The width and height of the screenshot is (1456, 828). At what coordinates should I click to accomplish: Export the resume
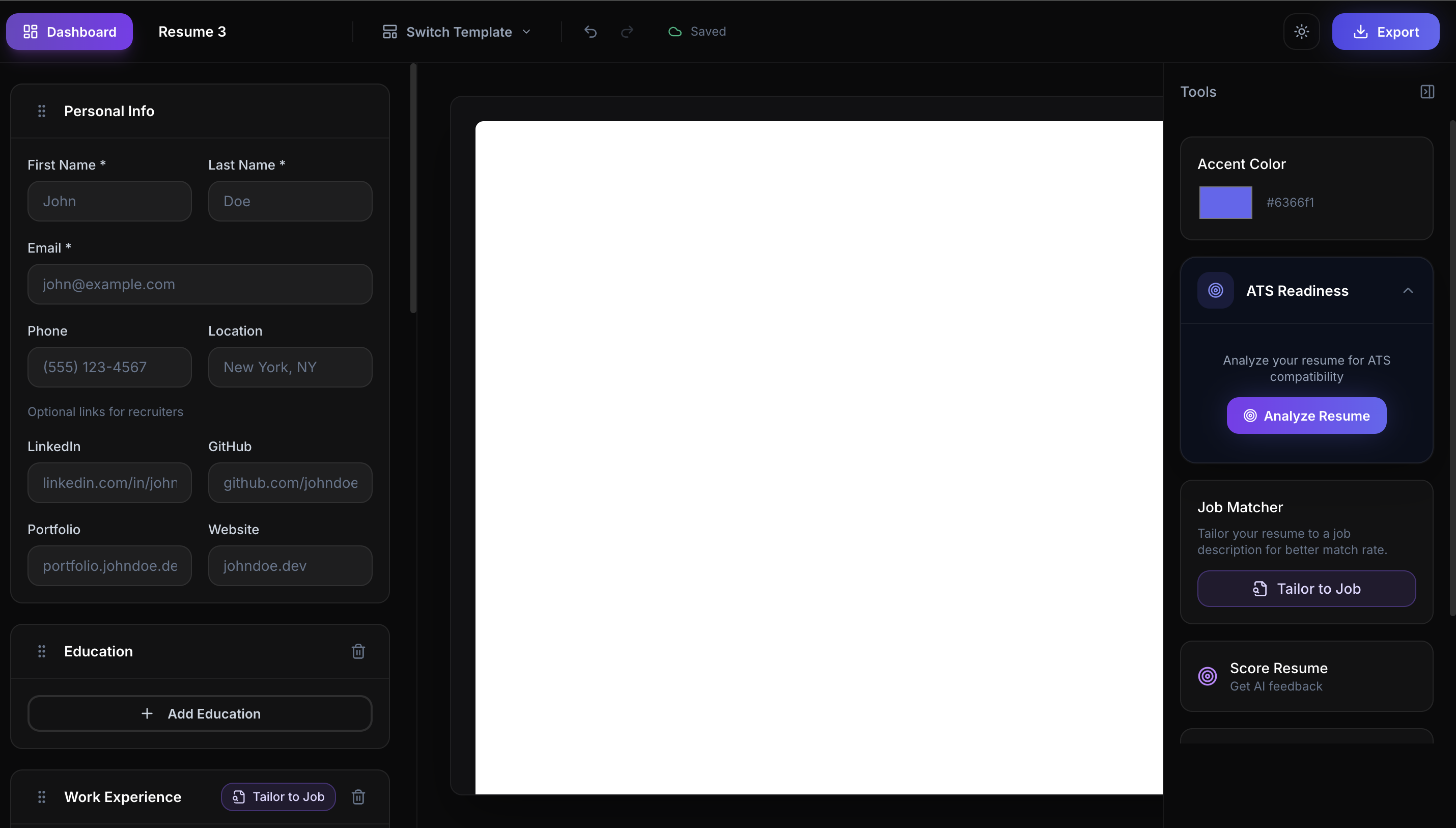pyautogui.click(x=1385, y=32)
